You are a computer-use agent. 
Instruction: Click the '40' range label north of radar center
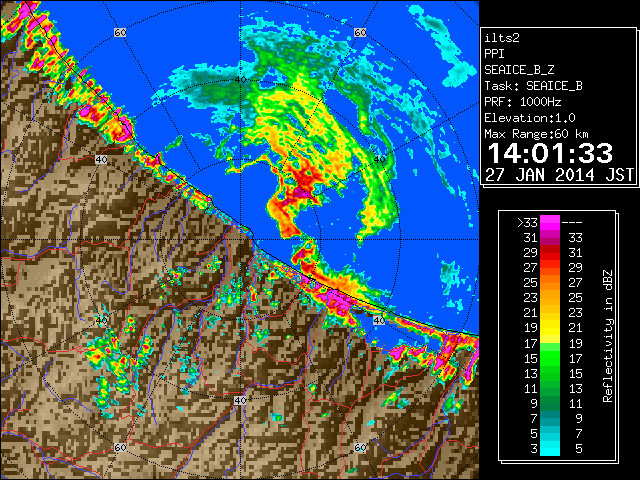pyautogui.click(x=240, y=80)
